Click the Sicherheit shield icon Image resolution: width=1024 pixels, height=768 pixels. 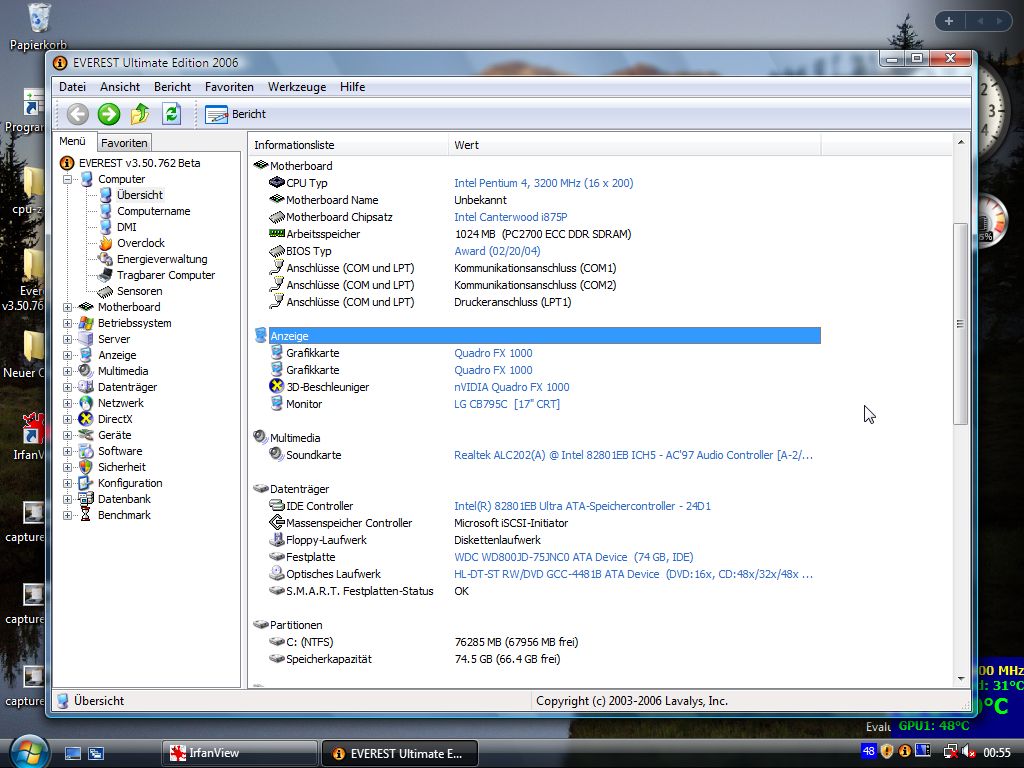(86, 467)
